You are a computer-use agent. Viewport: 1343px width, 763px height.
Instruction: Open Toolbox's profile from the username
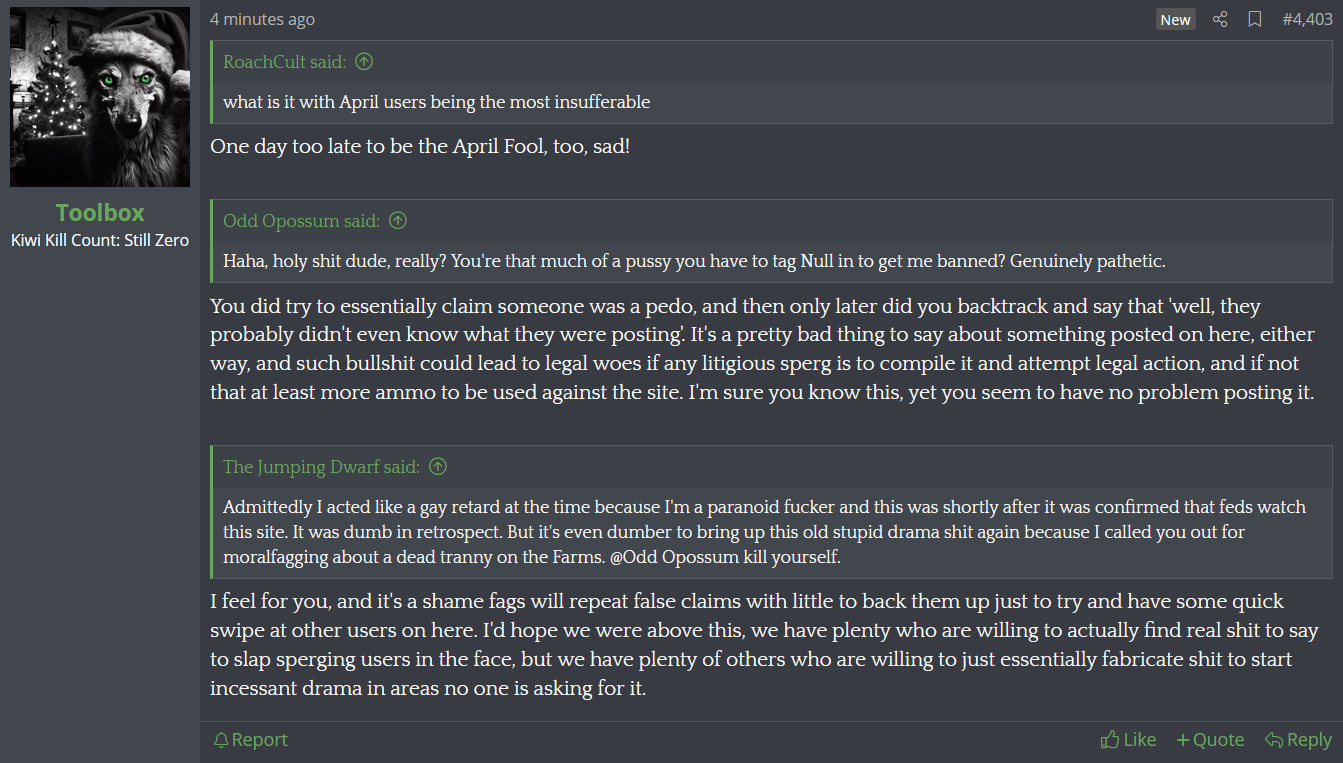pos(100,213)
